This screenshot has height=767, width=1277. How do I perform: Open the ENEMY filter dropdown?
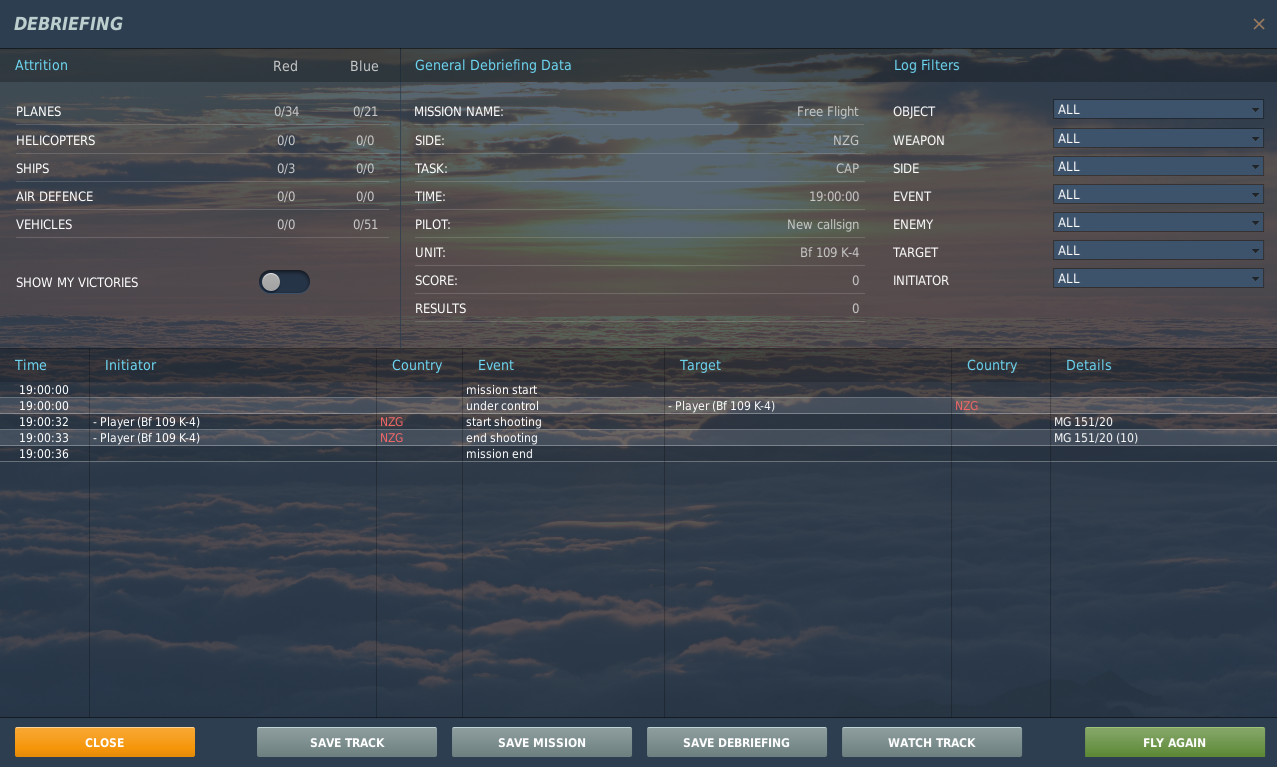coord(1157,223)
